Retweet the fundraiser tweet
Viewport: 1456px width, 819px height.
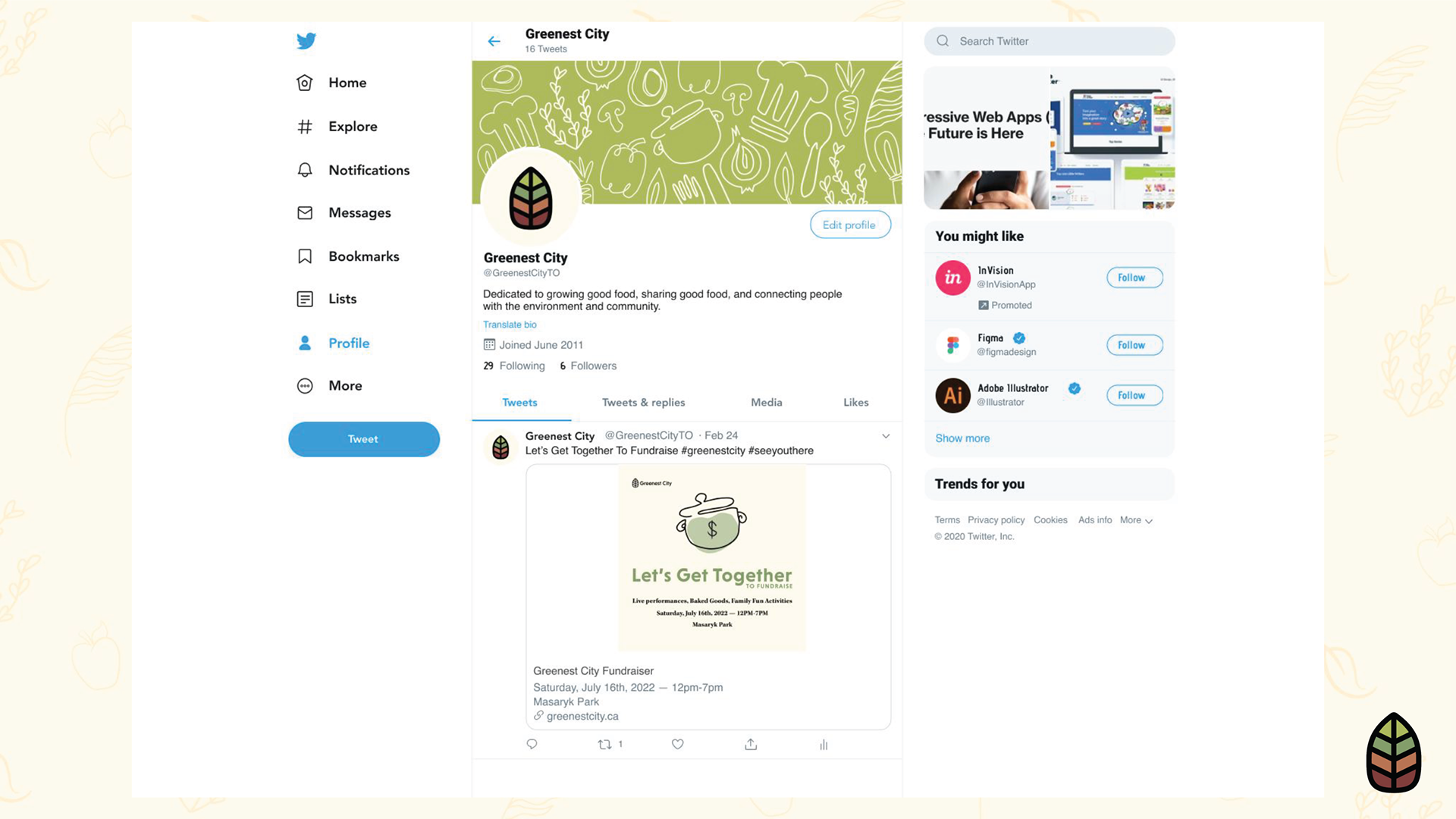point(605,744)
